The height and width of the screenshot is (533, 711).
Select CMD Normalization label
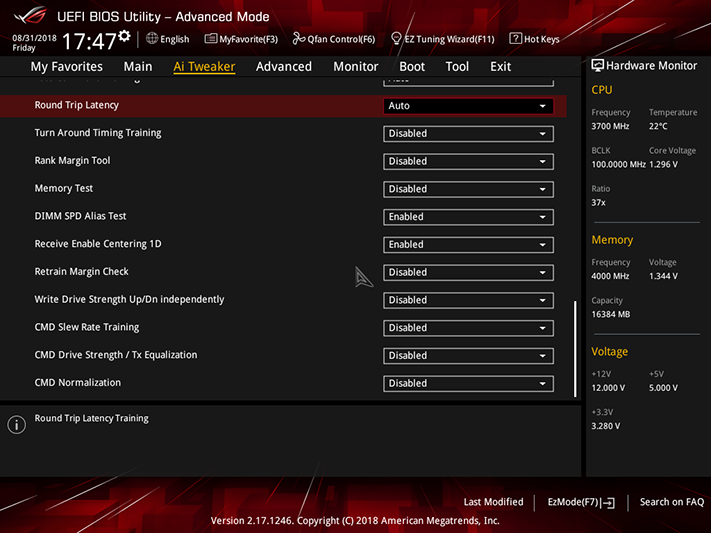[x=78, y=382]
